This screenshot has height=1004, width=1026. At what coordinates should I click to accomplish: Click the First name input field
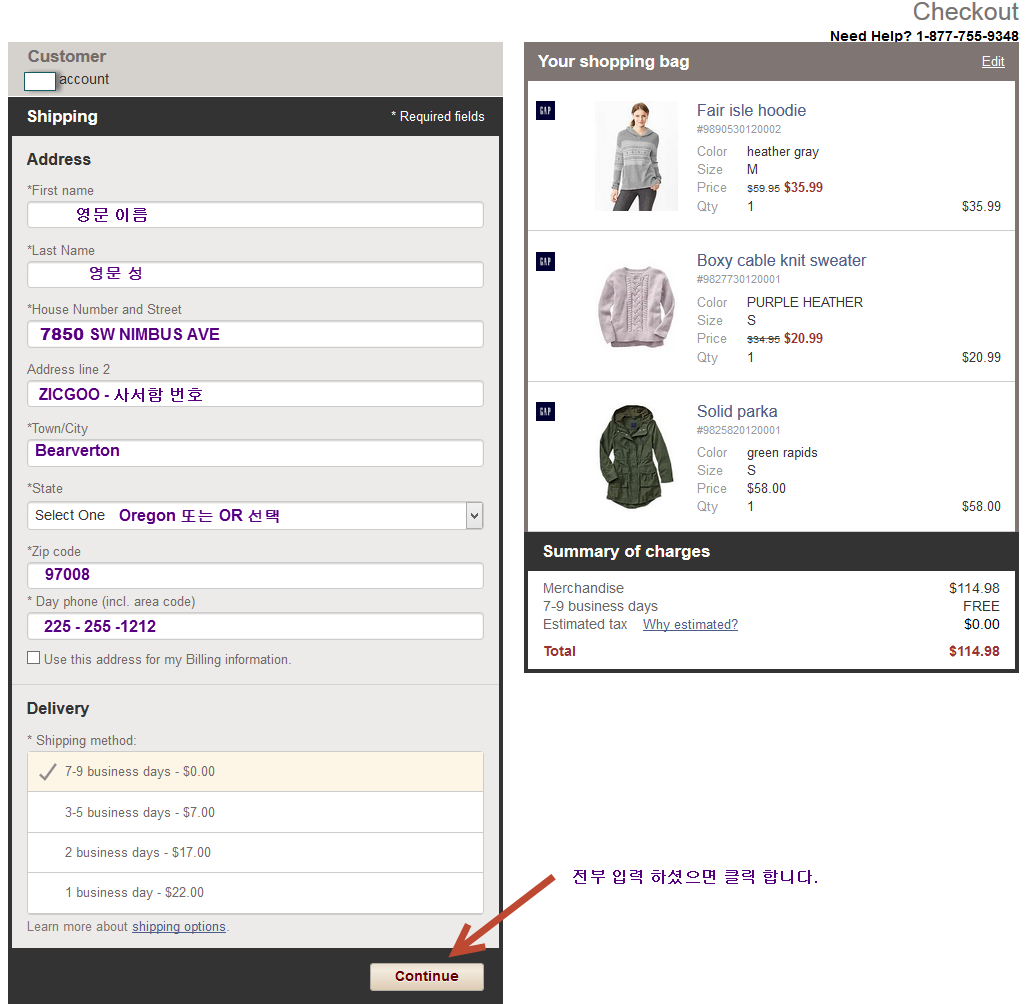[255, 215]
